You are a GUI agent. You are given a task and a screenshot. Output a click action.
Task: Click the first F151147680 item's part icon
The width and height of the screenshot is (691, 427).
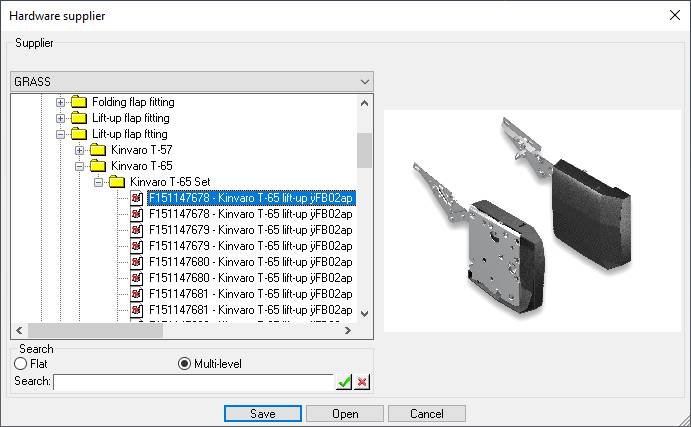[137, 262]
